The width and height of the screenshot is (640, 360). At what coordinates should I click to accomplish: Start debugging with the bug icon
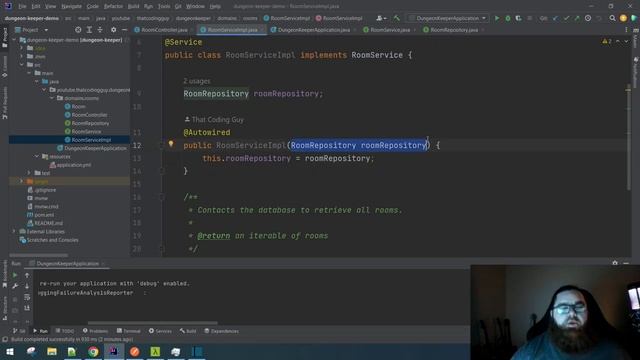508,18
